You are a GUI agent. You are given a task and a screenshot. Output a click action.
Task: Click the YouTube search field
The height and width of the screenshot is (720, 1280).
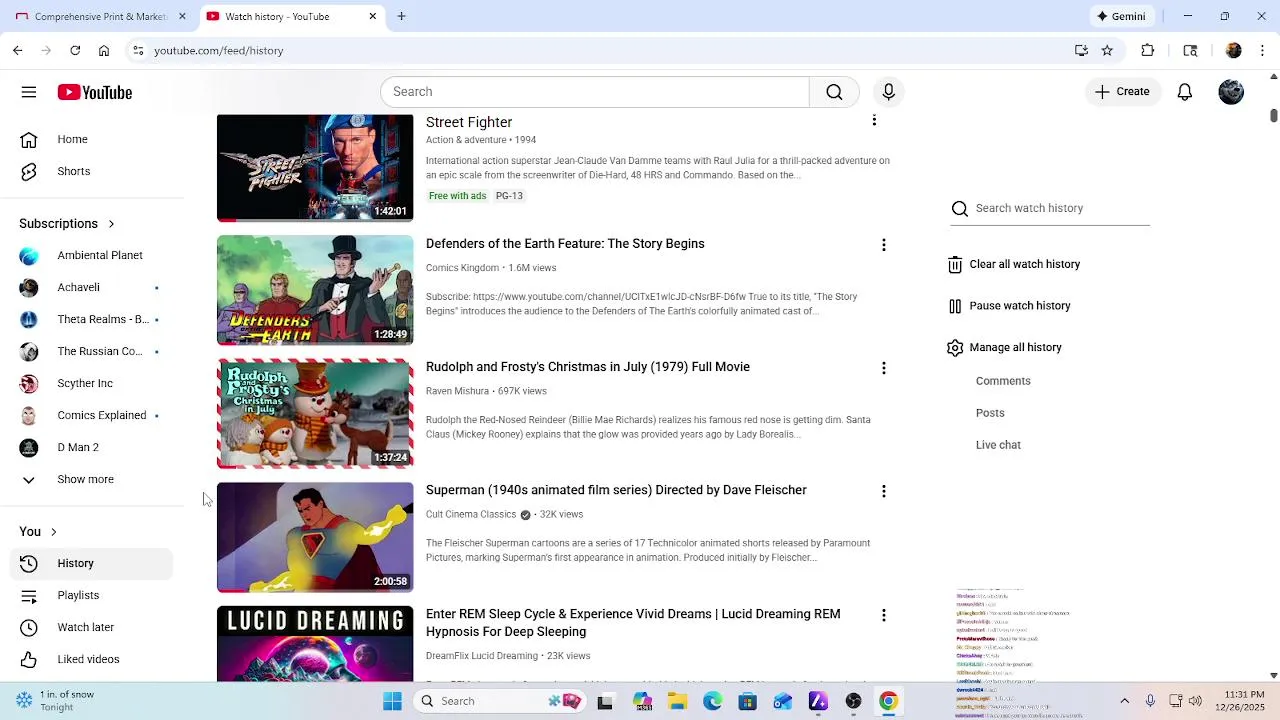[x=595, y=92]
